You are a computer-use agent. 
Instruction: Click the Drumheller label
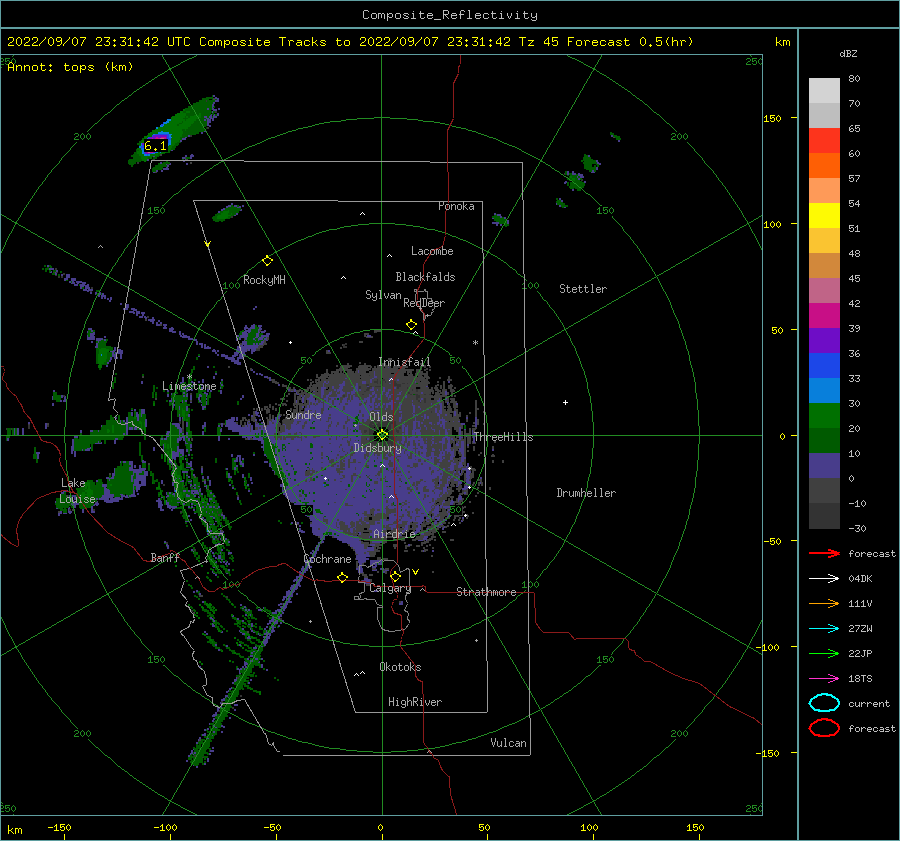pyautogui.click(x=586, y=493)
